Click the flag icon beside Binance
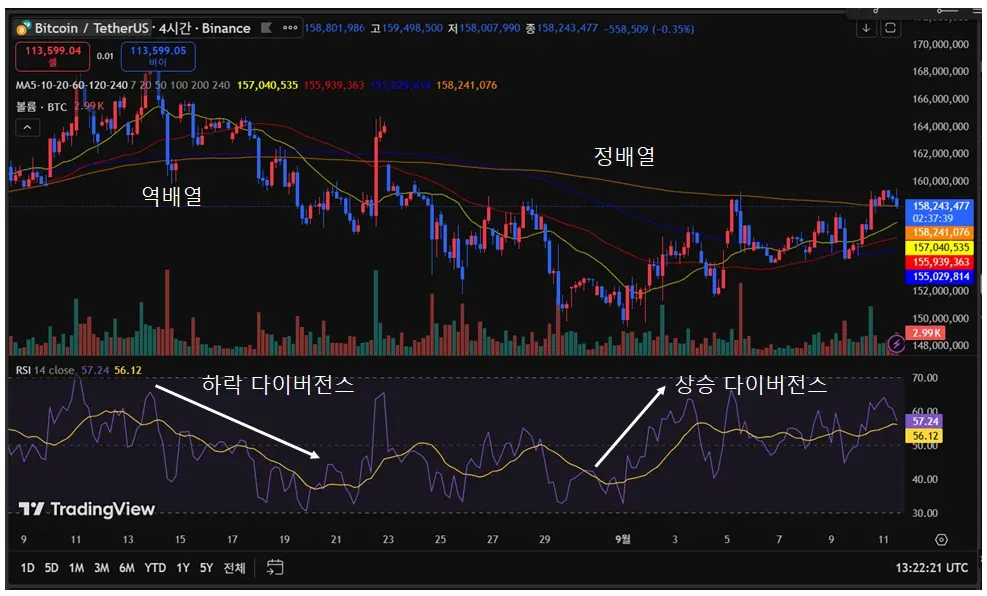This screenshot has width=987, height=596. (x=266, y=28)
